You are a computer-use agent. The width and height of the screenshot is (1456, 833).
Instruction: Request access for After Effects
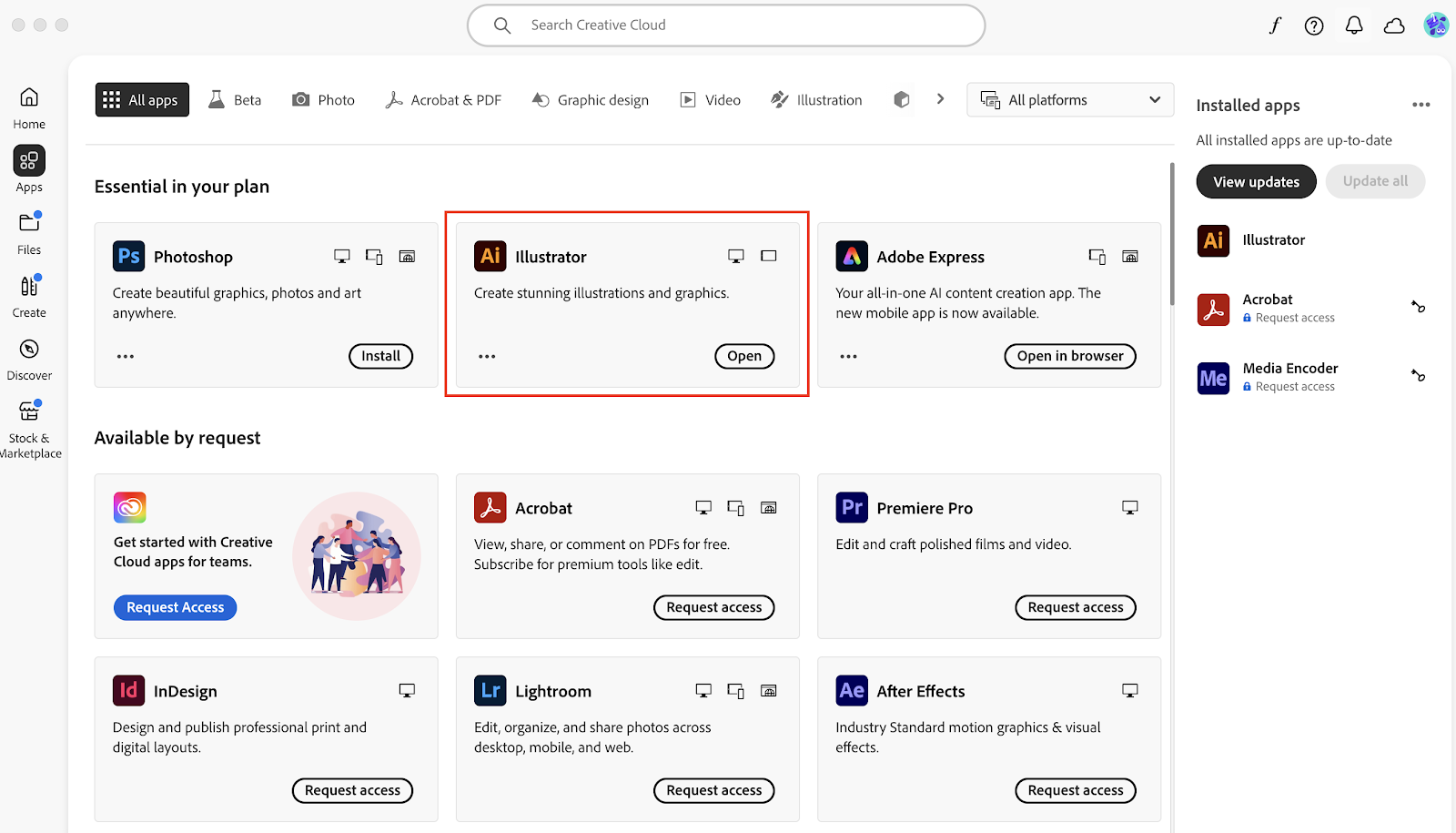coord(1076,790)
